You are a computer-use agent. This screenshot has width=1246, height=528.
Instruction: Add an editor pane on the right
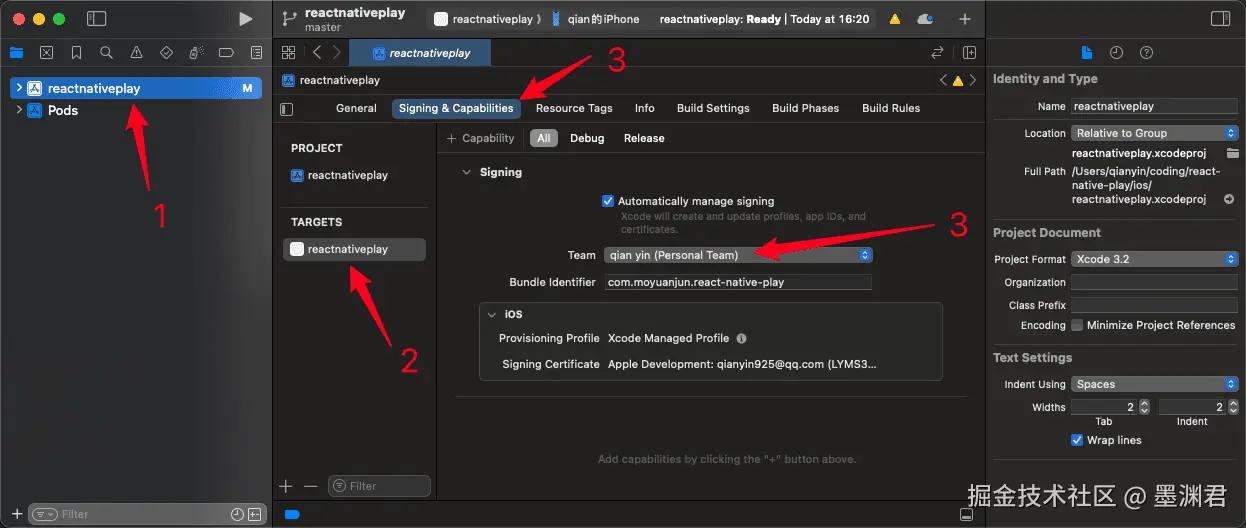click(x=969, y=52)
